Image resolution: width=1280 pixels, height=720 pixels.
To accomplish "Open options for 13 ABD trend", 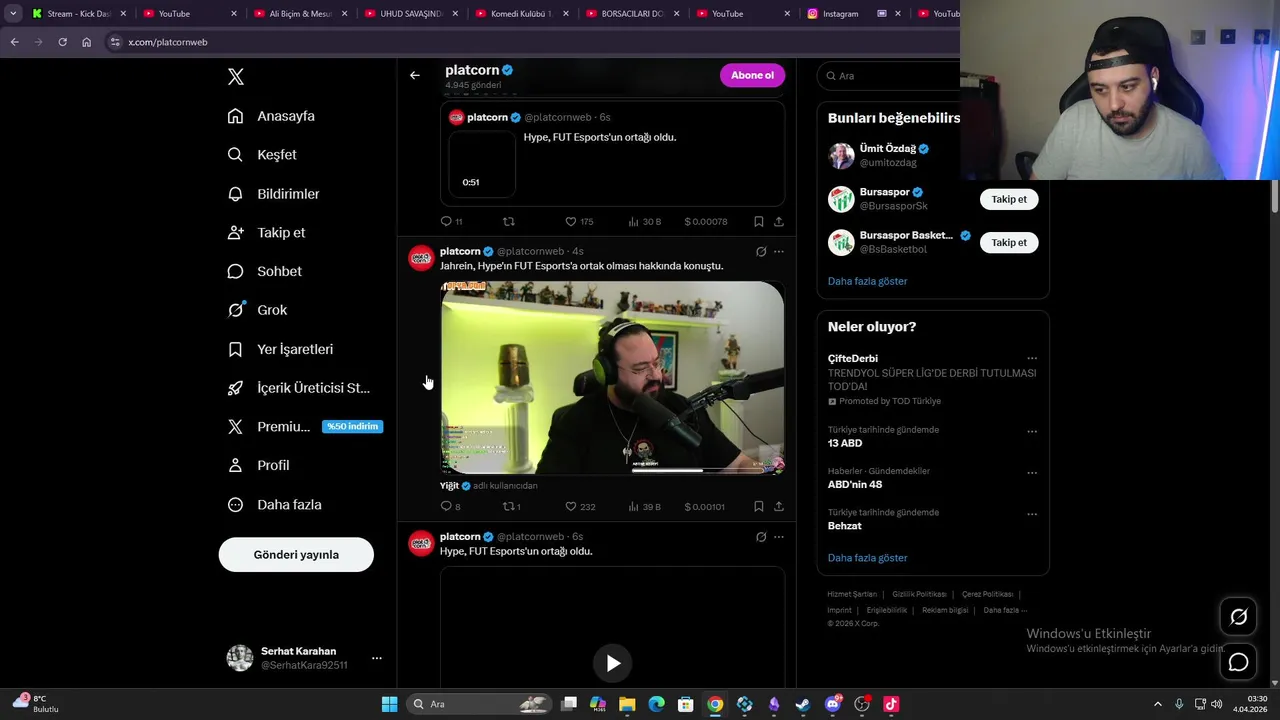I will tap(1032, 431).
